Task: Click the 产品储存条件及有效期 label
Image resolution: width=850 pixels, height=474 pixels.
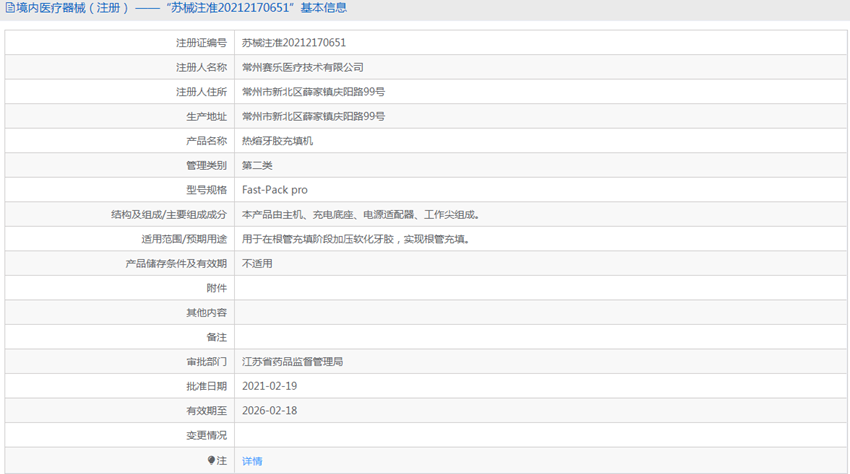Action: [176, 264]
